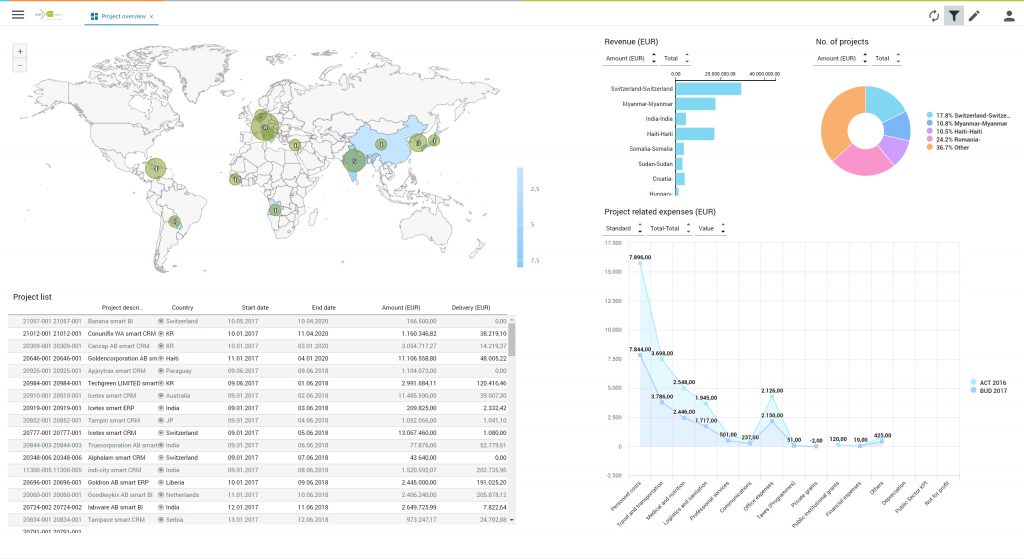The height and width of the screenshot is (559, 1024).
Task: Open the expenses Standard dropdown
Action: point(623,229)
